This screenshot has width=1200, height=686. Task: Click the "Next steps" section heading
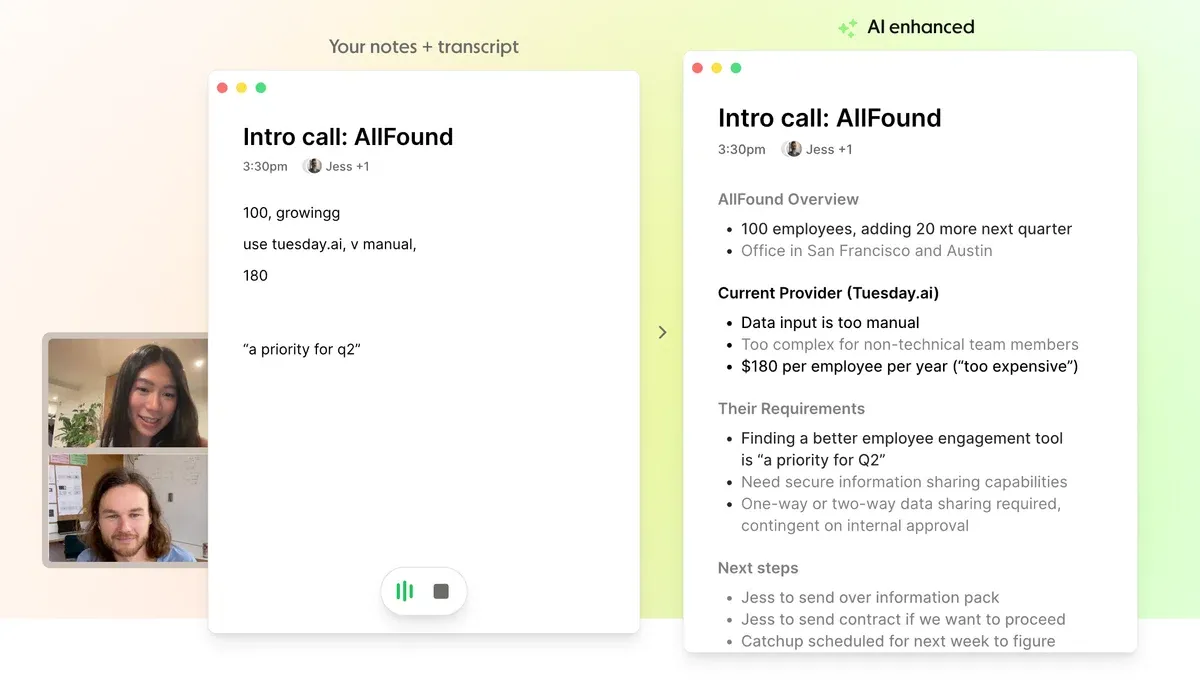[x=758, y=568]
